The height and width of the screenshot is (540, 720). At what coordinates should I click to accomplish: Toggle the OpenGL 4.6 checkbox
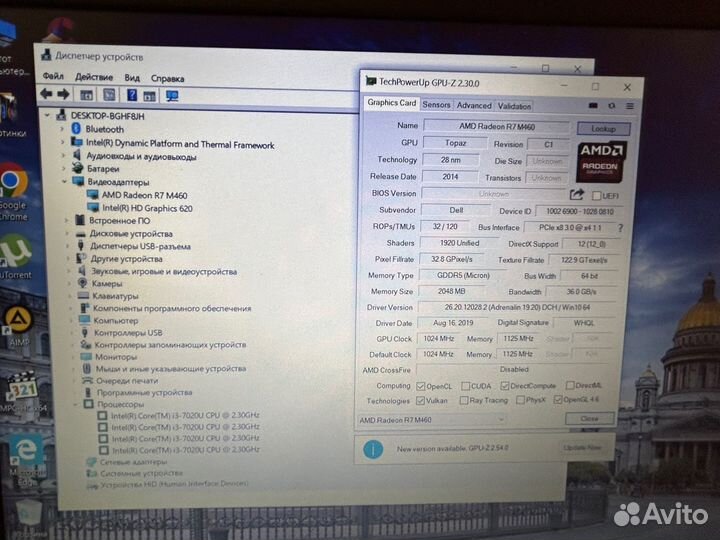558,400
